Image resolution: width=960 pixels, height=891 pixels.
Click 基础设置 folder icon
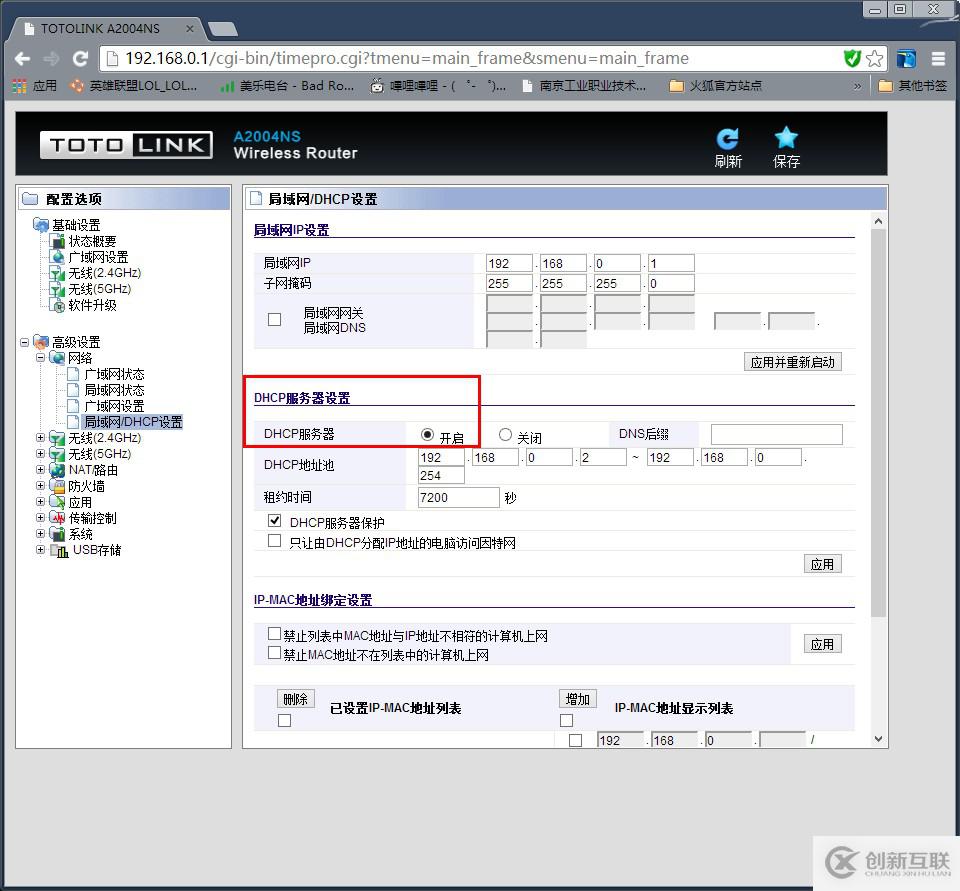pyautogui.click(x=41, y=225)
